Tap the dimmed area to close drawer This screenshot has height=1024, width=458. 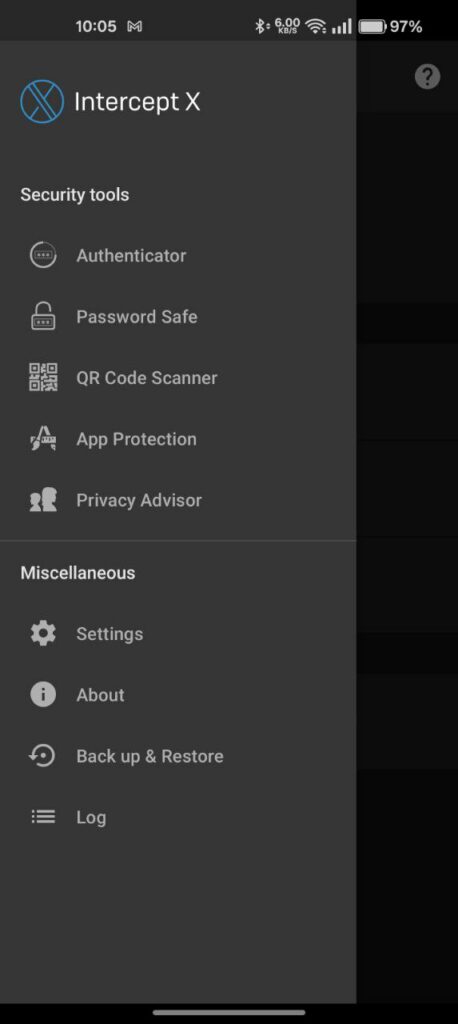[407, 522]
